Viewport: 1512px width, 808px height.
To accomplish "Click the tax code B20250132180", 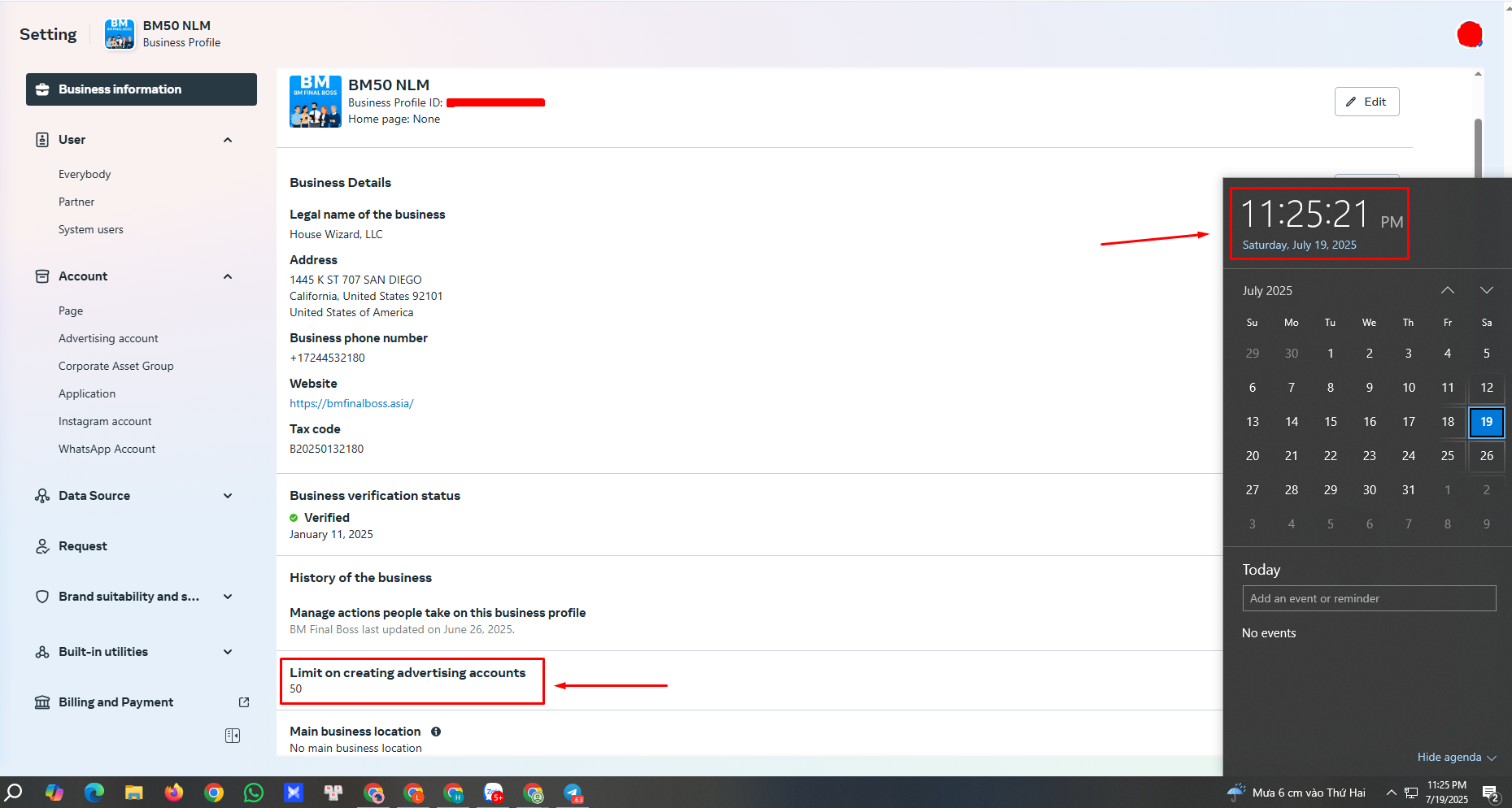I will pos(326,449).
